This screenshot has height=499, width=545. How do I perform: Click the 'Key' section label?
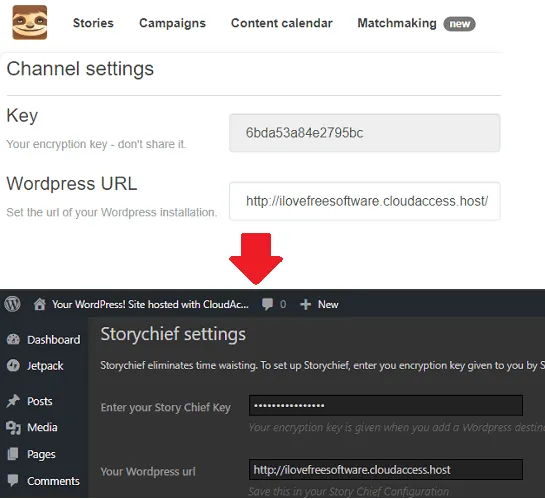tap(22, 116)
